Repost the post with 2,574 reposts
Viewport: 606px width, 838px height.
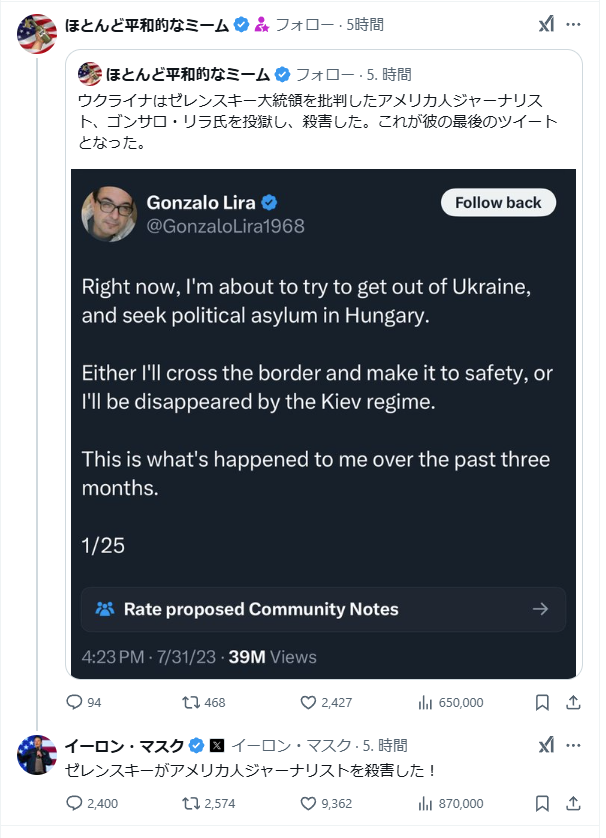tap(191, 803)
